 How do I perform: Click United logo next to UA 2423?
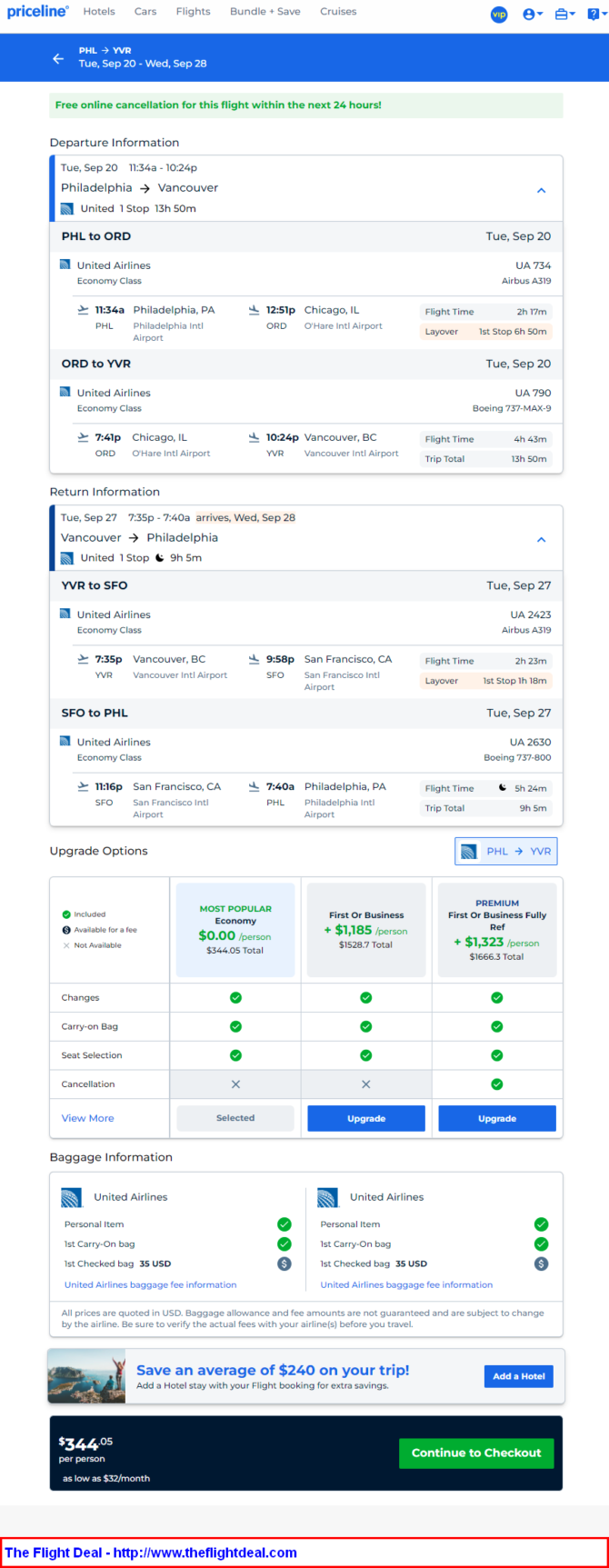pos(65,614)
